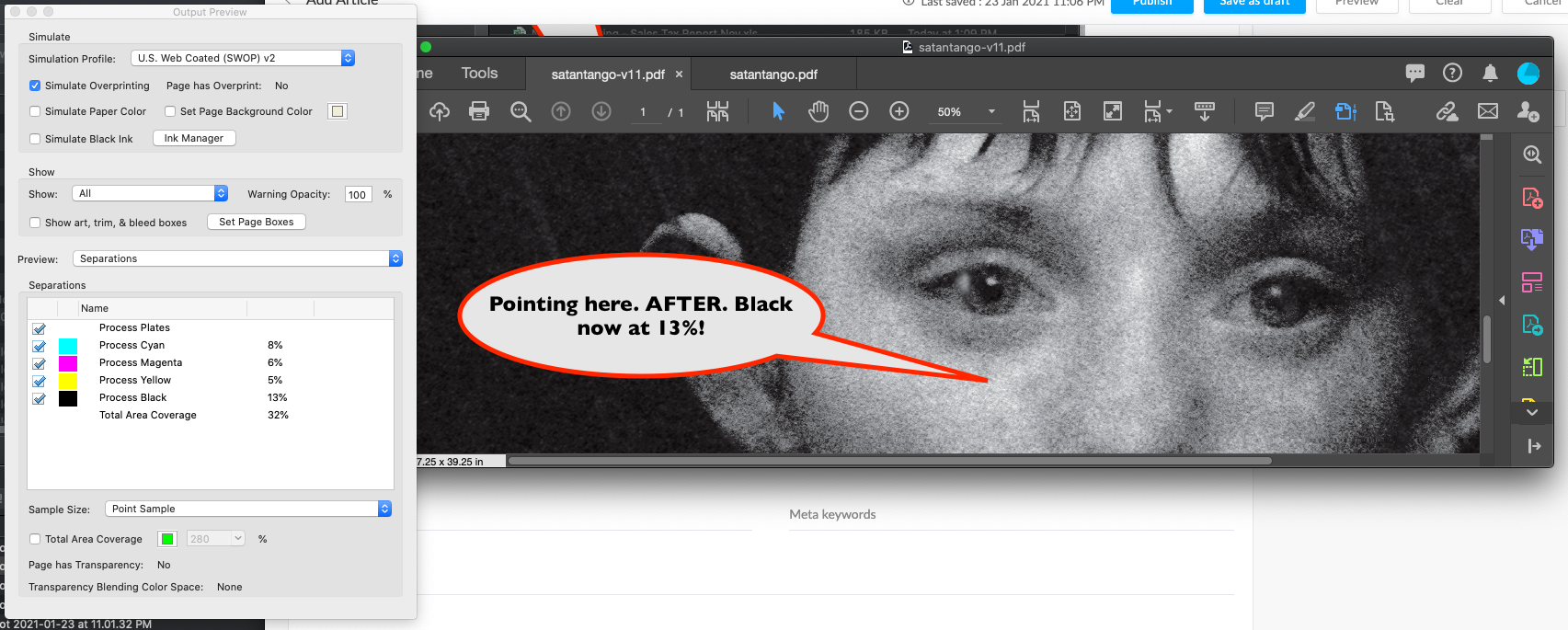Click the fit one full page icon
1568x630 pixels.
(1072, 111)
